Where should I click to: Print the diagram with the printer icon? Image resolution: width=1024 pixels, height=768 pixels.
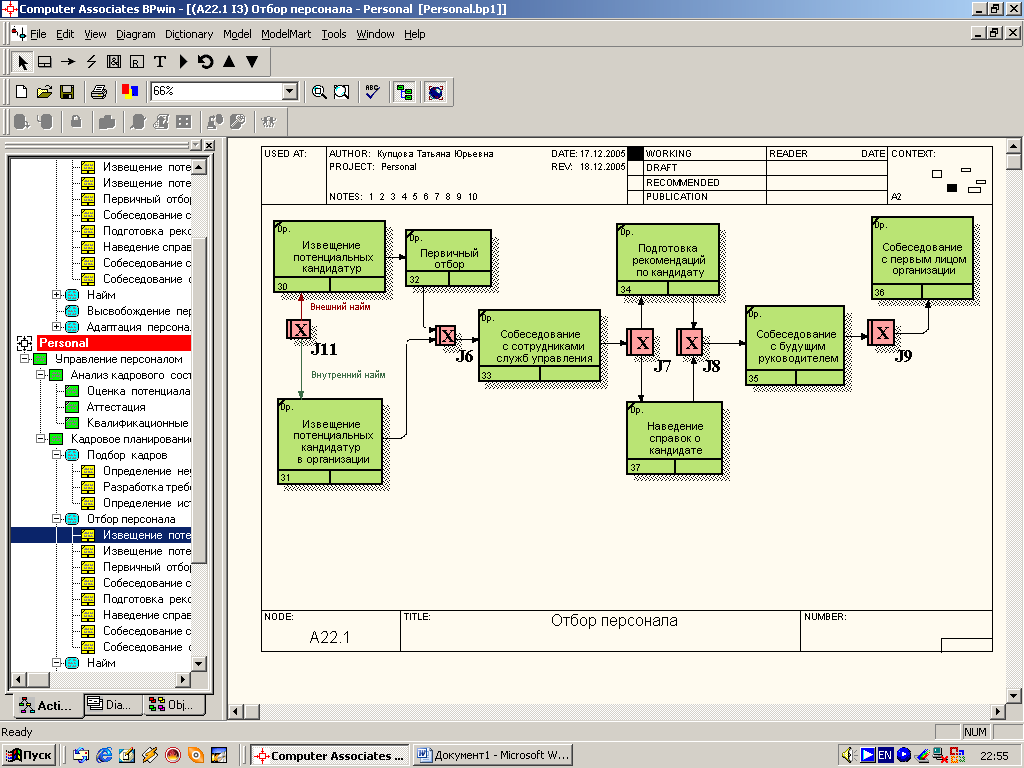click(x=99, y=92)
